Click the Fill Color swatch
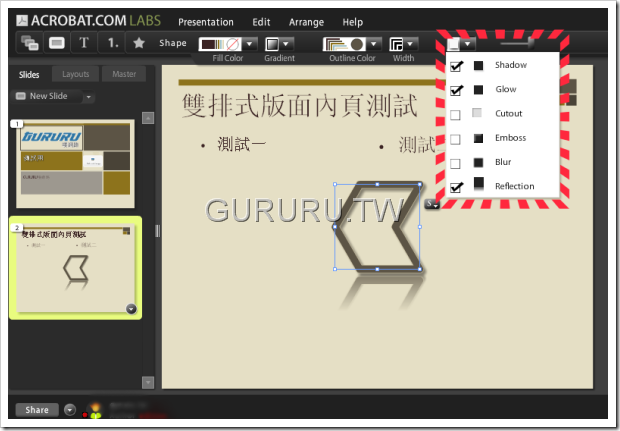 tap(220, 44)
